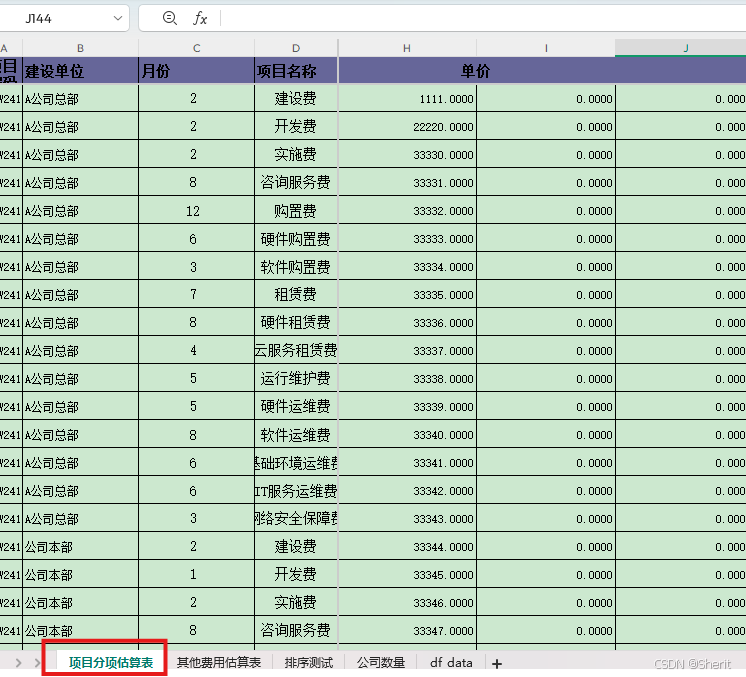Click the zoom magnifier icon in formula bar

[170, 19]
